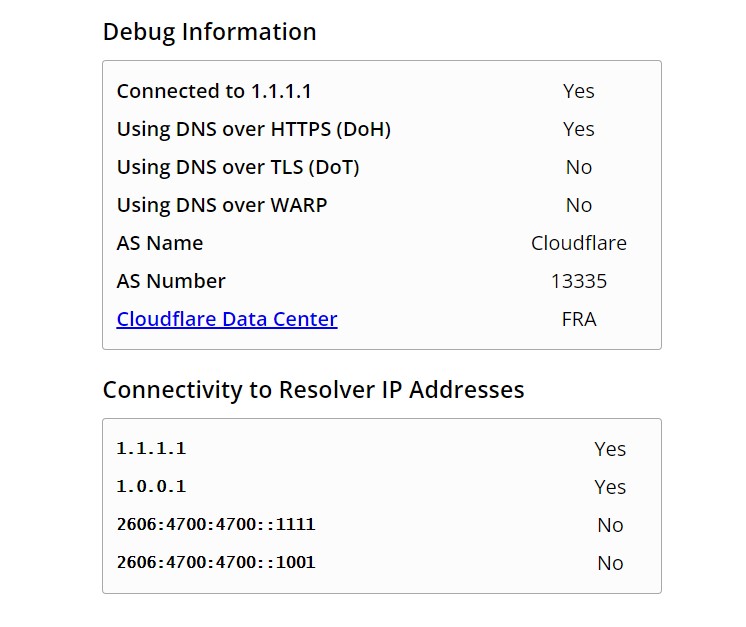Select the 1.0.0.1 resolver address

151,487
